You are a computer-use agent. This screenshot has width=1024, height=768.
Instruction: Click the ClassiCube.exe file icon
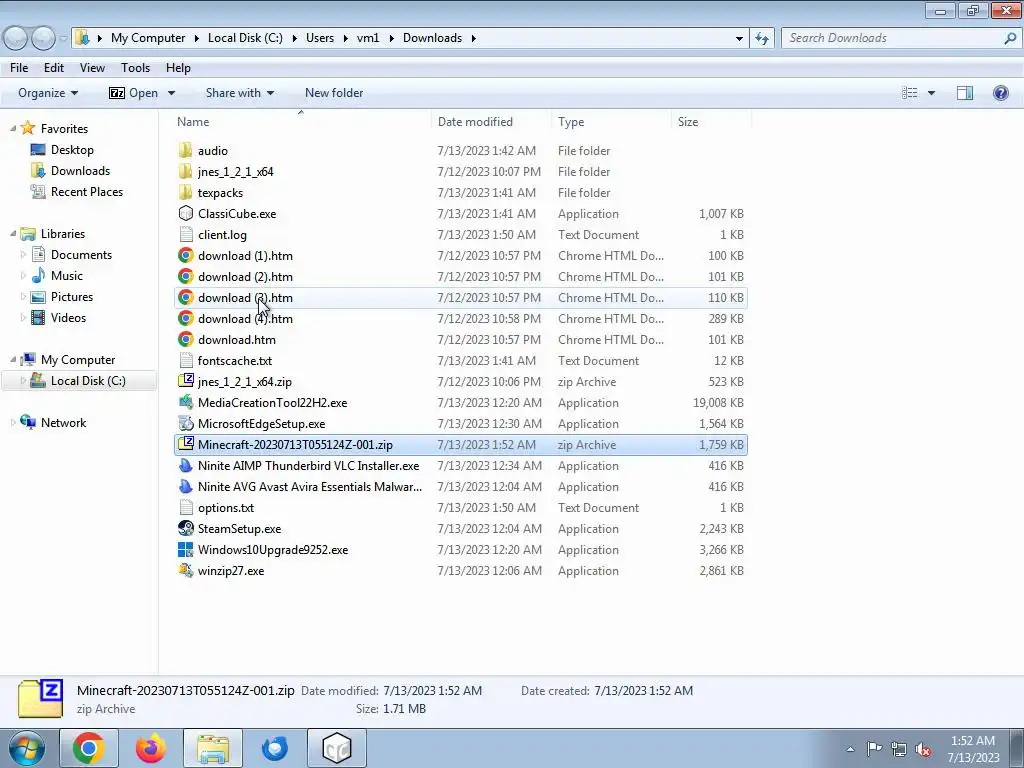click(185, 214)
